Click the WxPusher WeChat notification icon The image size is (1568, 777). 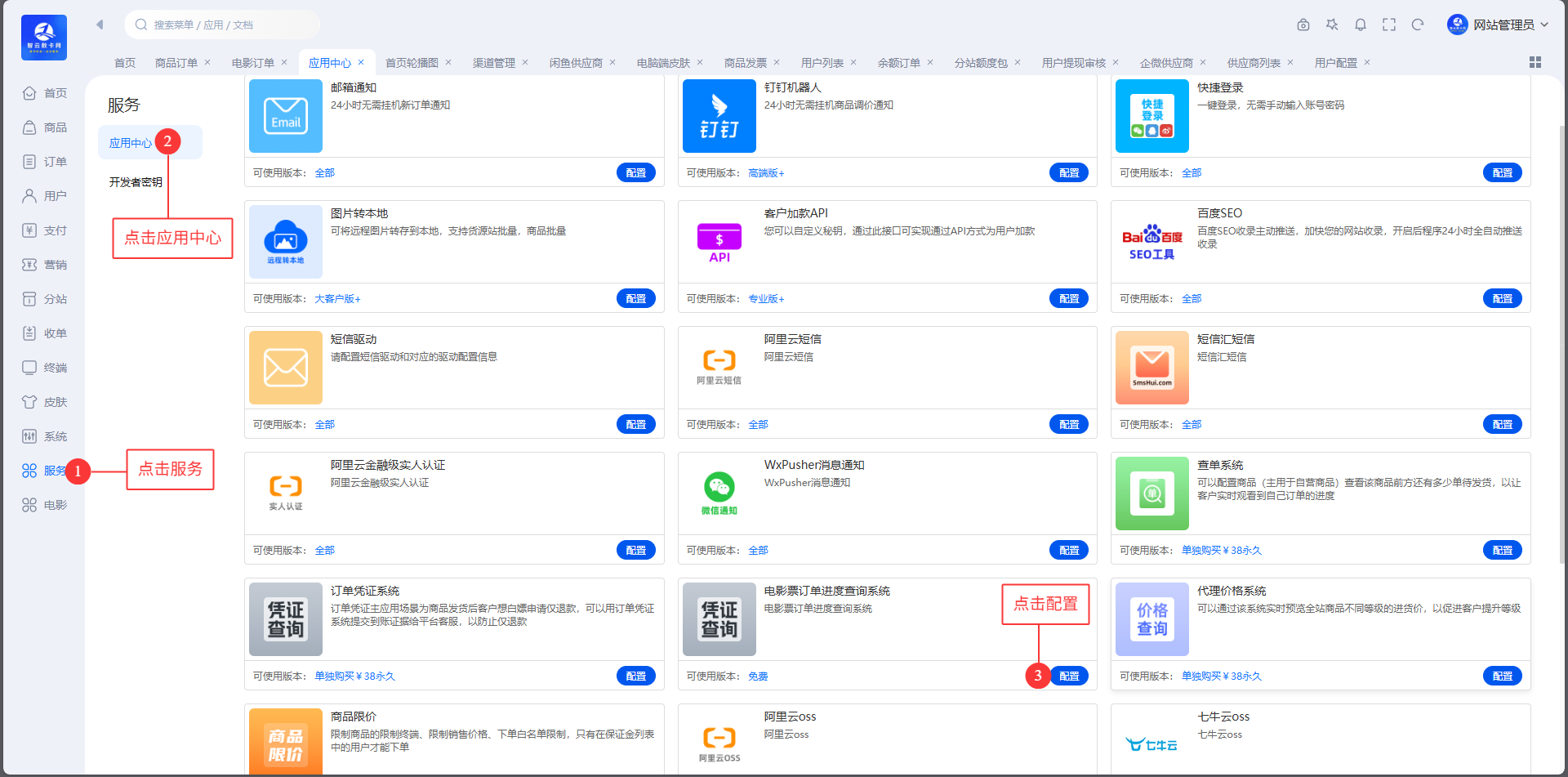point(719,493)
